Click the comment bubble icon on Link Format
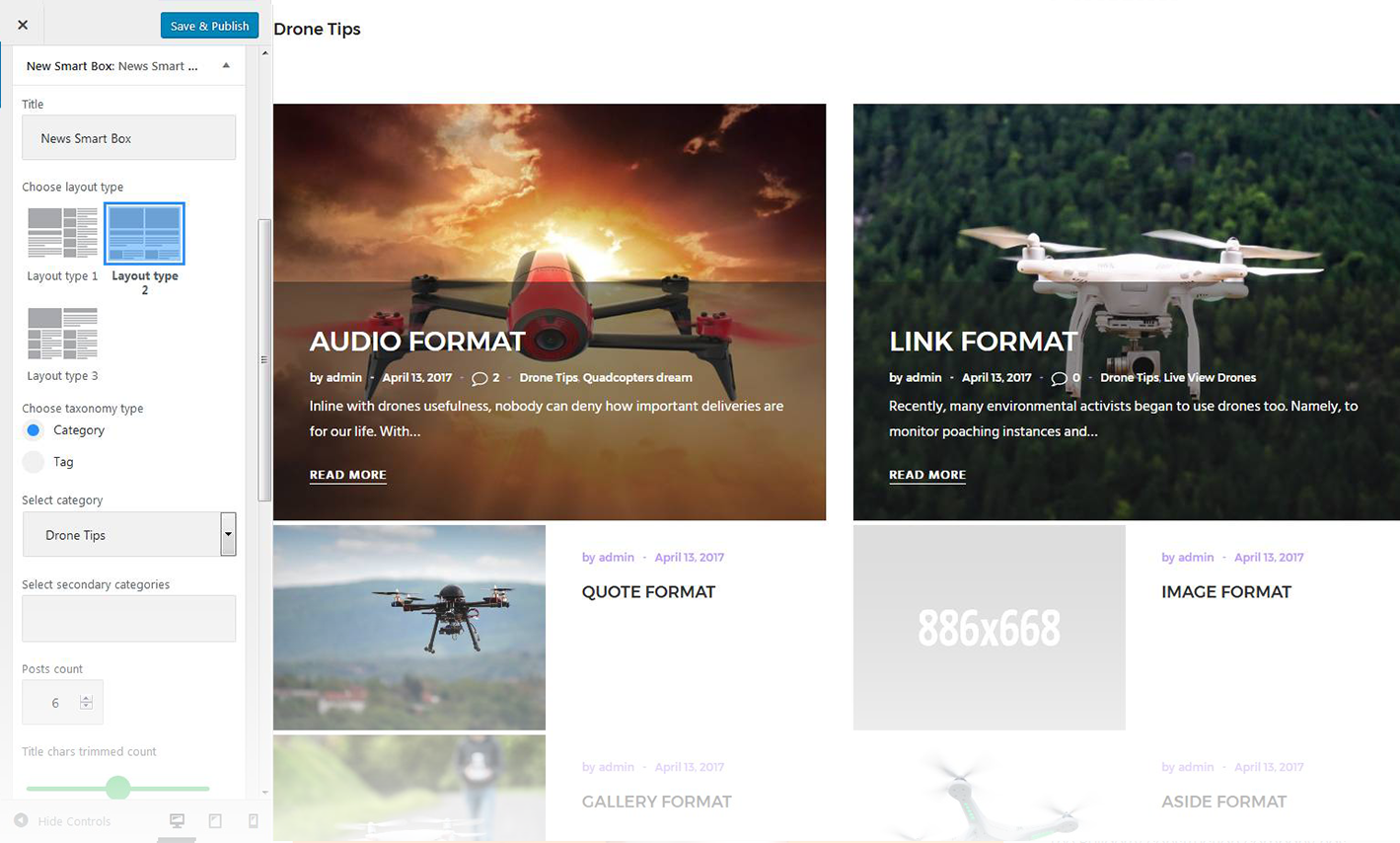 tap(1059, 378)
